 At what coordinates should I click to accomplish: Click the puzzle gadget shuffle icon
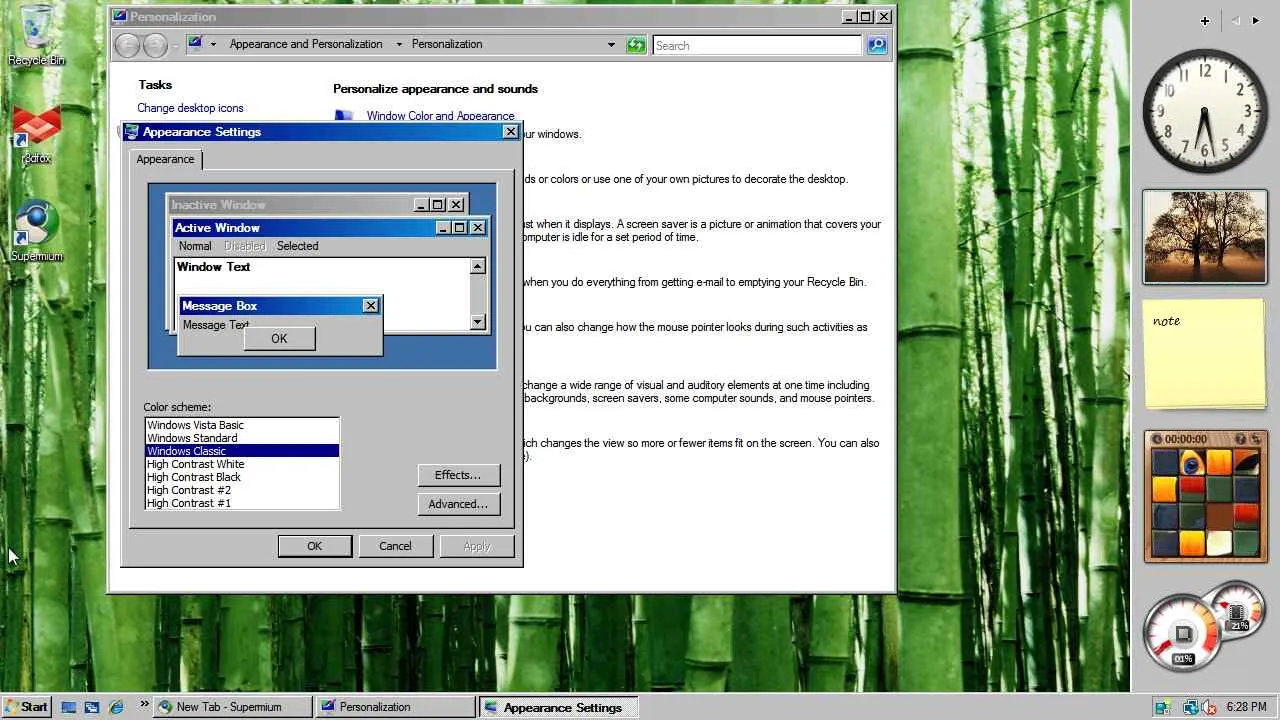coord(1257,439)
